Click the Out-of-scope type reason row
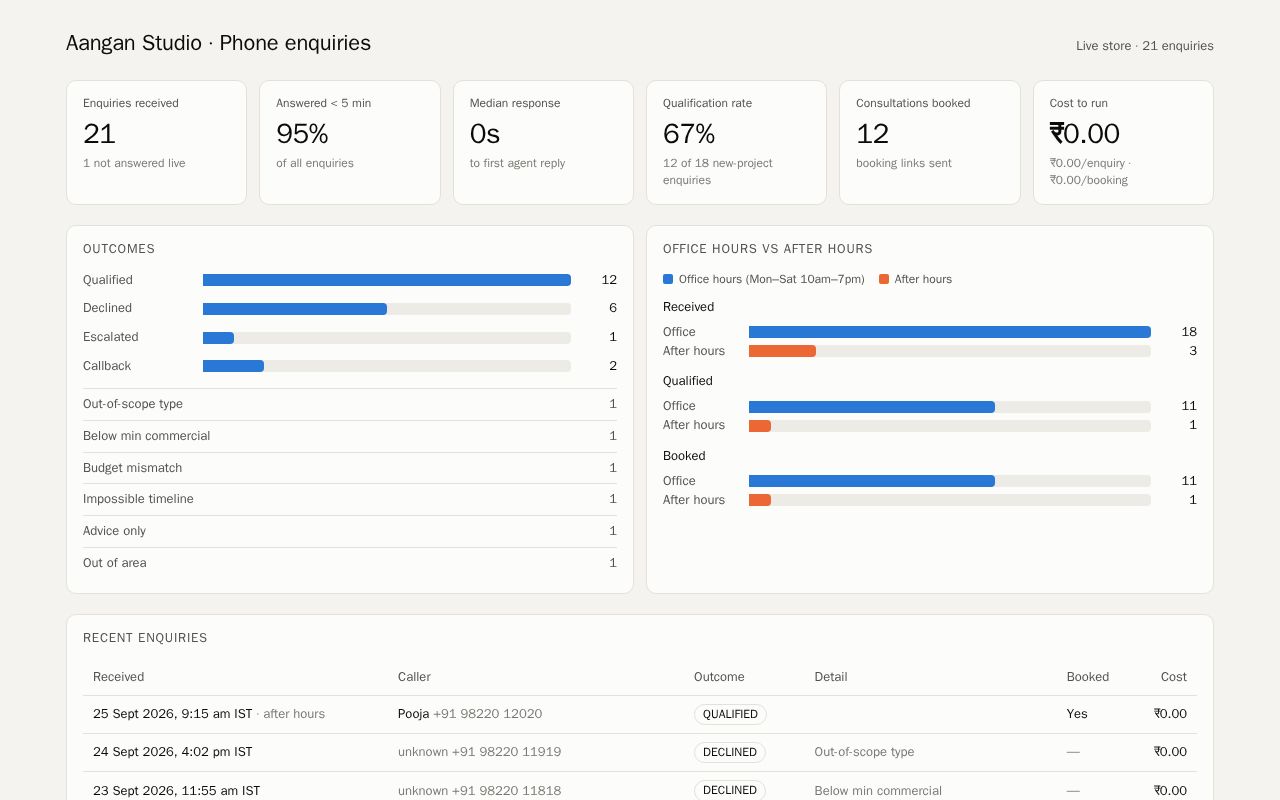1280x800 pixels. (x=350, y=404)
